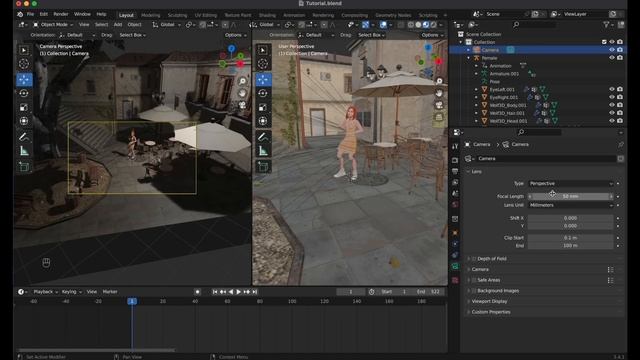The image size is (640, 360).
Task: Toggle visibility of EyeRight.001
Action: pos(612,97)
